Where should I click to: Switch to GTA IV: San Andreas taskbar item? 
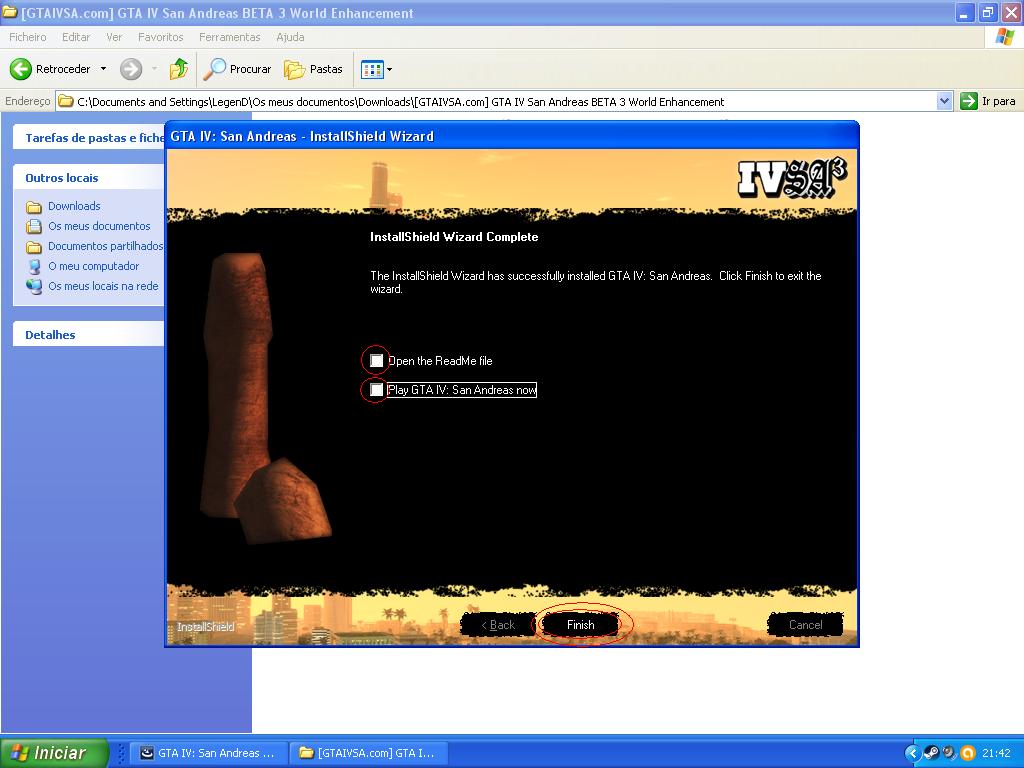(209, 753)
